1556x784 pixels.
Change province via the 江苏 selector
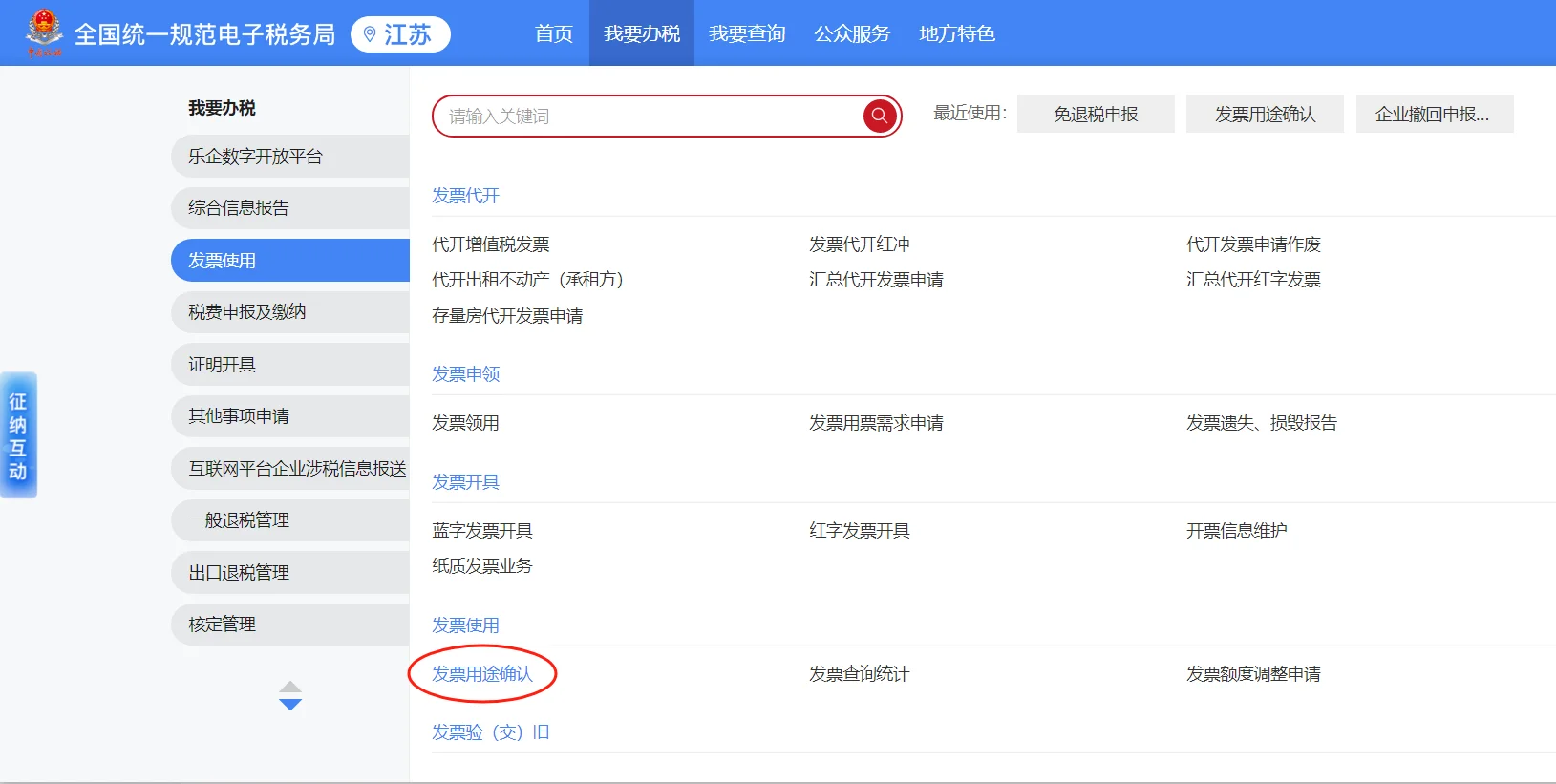click(400, 34)
